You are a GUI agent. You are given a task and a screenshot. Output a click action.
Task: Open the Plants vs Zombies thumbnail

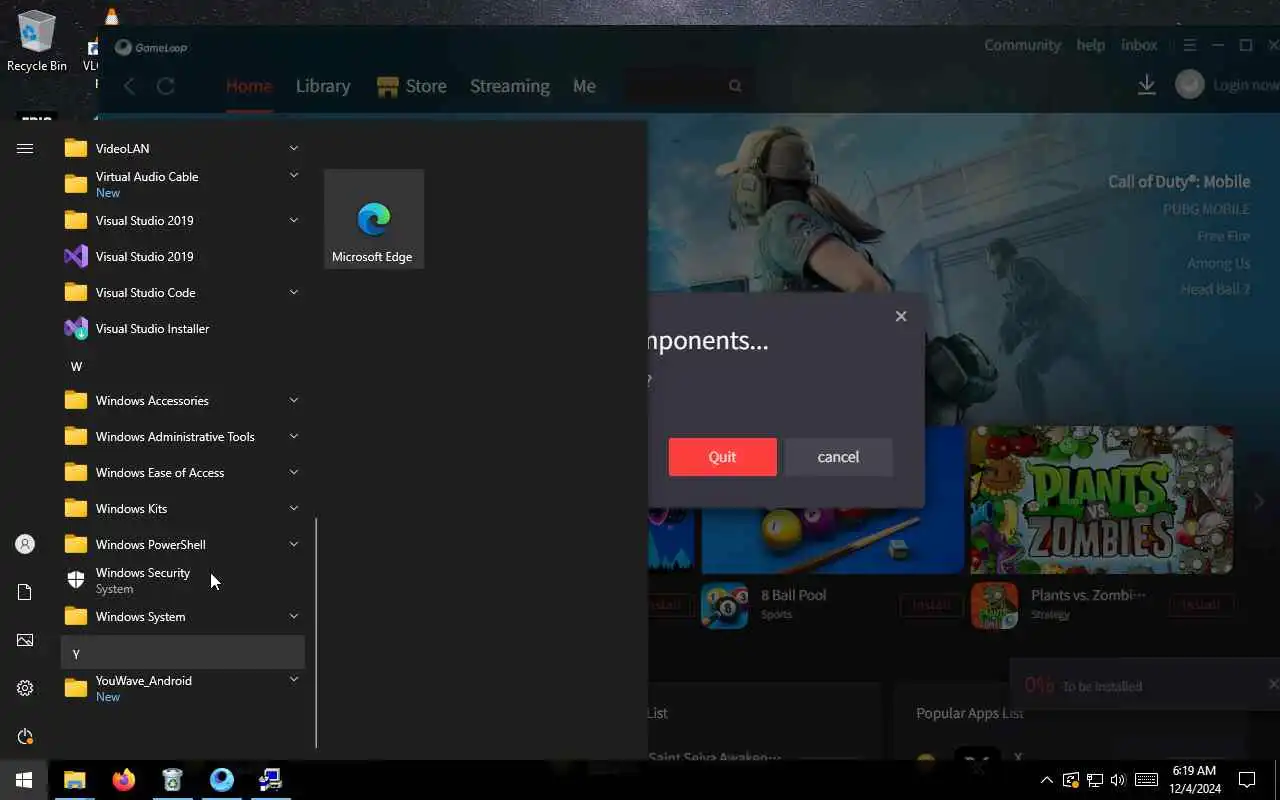(1101, 500)
